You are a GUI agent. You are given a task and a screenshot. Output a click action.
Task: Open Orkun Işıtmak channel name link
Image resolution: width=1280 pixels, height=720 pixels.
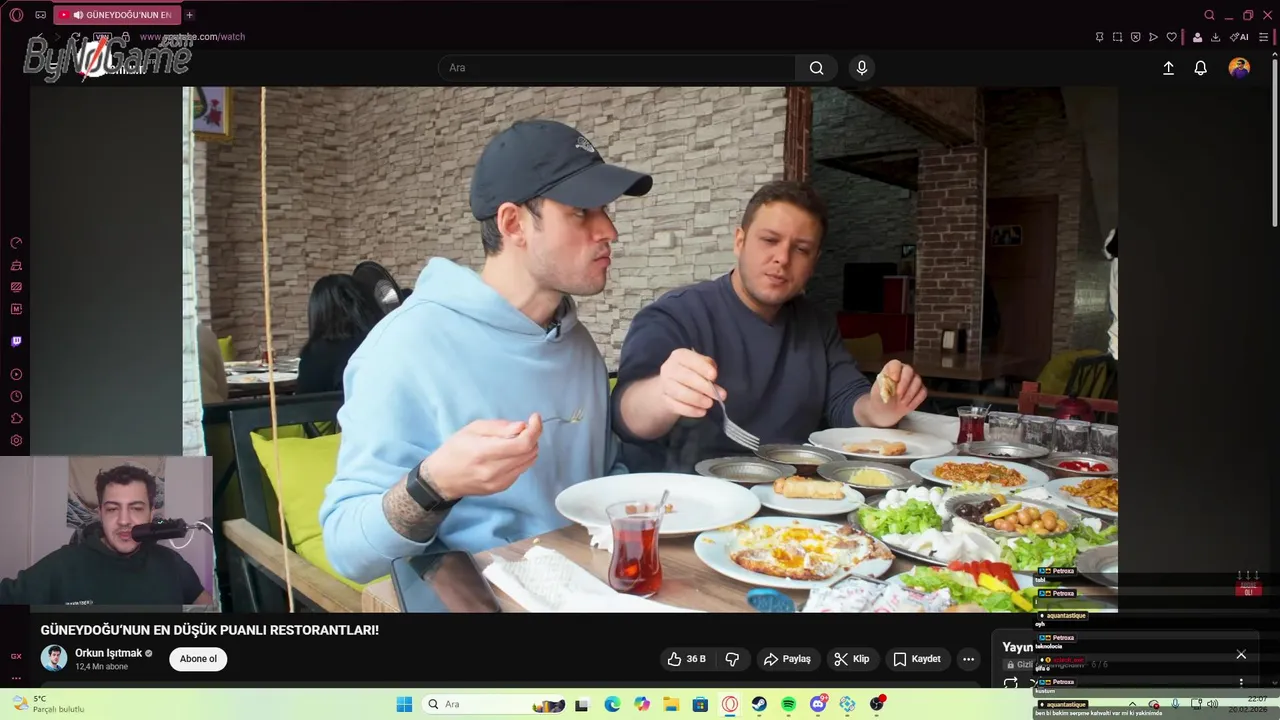[109, 653]
